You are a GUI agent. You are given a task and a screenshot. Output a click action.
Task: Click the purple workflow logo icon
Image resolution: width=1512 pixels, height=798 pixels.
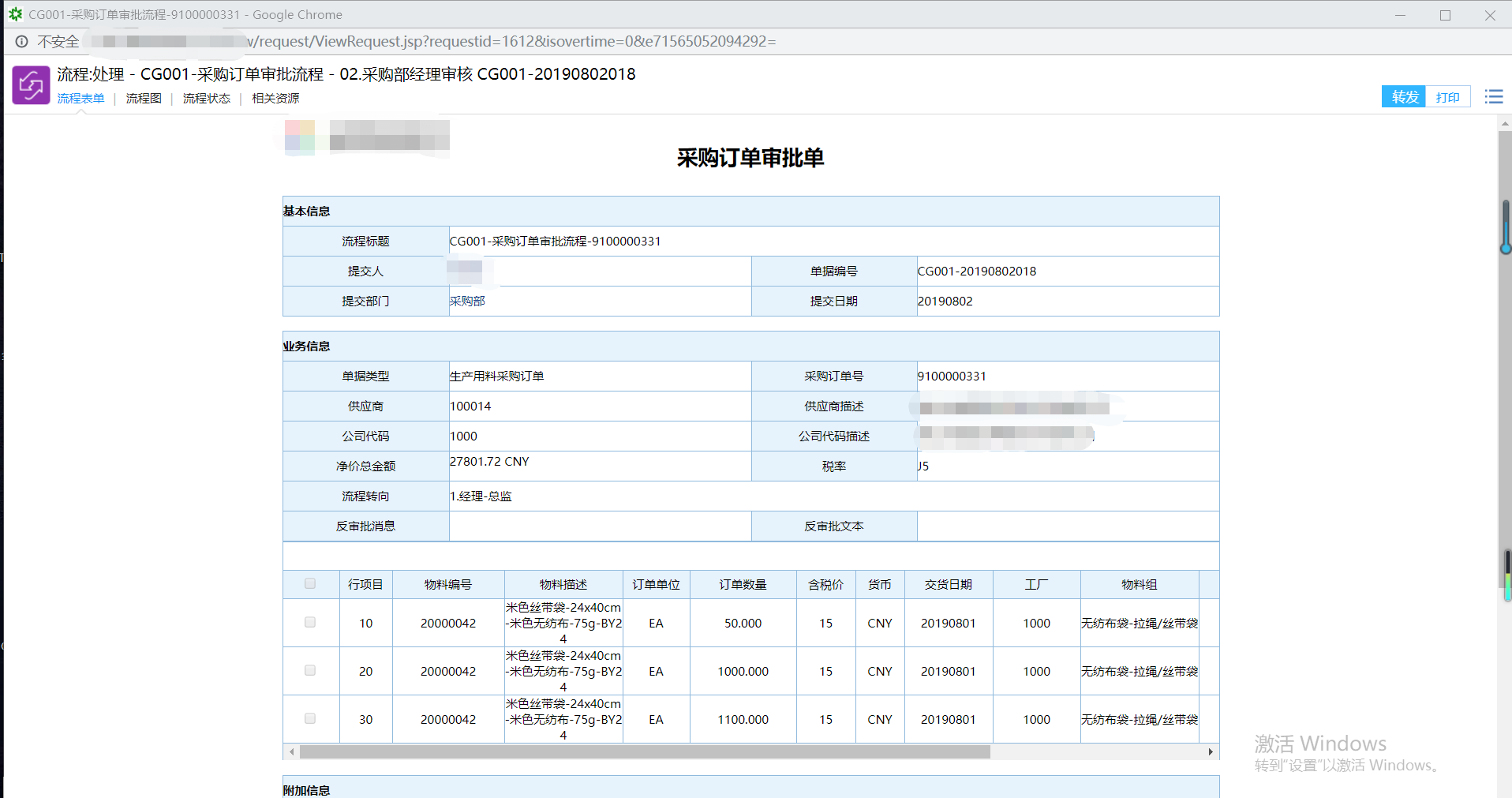(x=31, y=84)
